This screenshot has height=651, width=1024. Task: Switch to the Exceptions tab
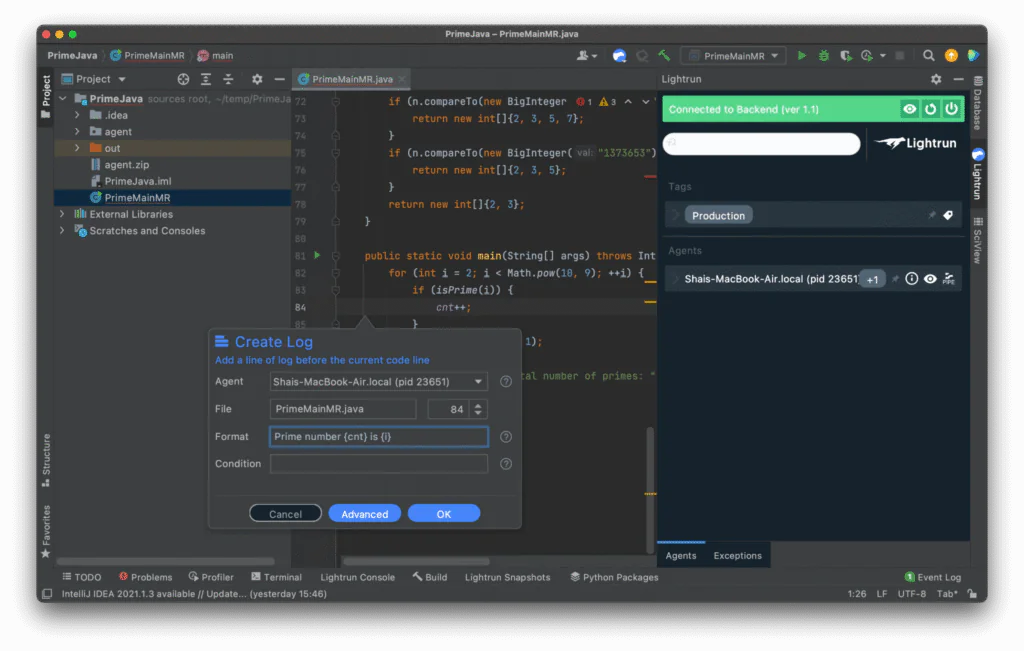(737, 555)
